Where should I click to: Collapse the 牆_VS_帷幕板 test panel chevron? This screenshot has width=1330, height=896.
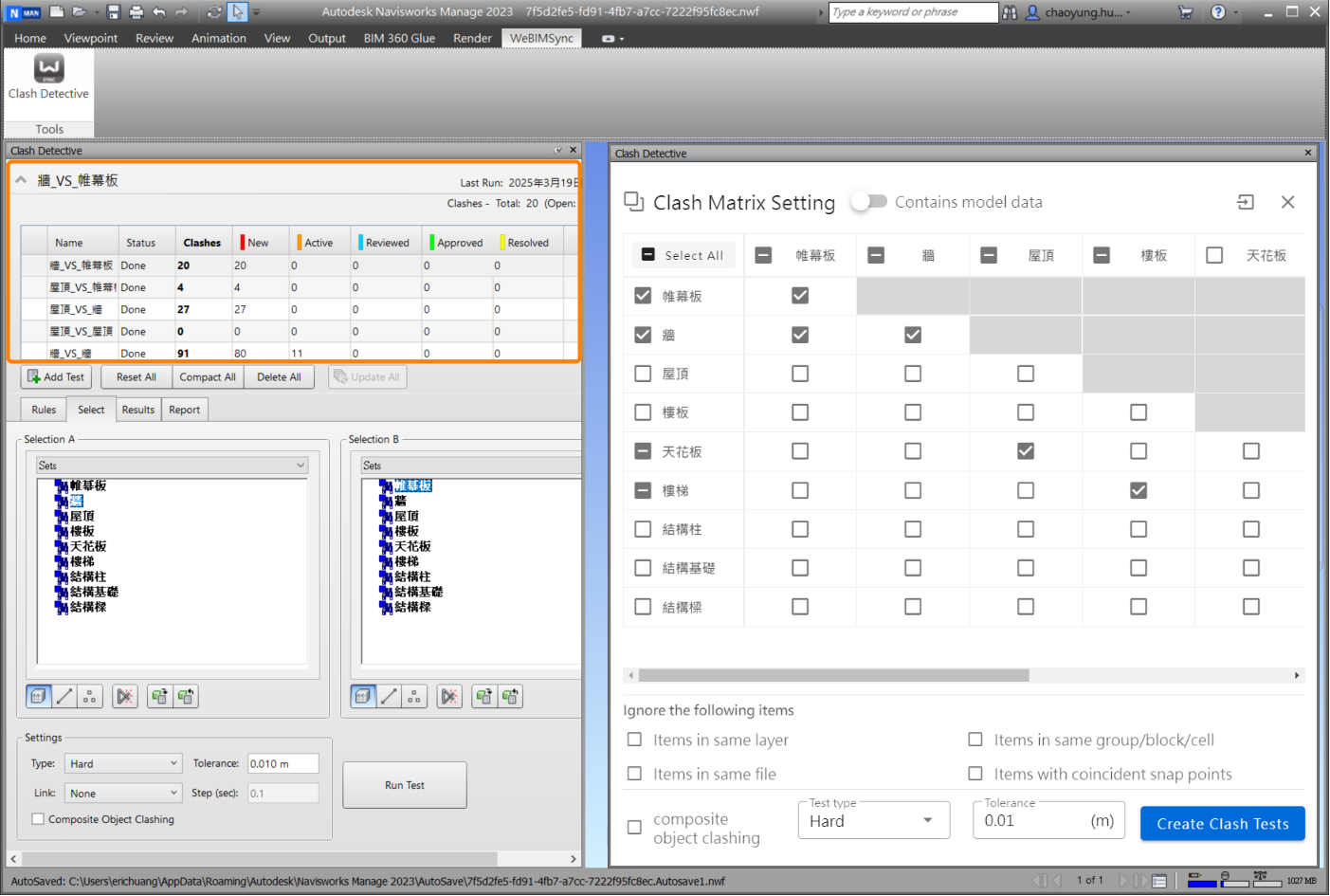coord(21,179)
